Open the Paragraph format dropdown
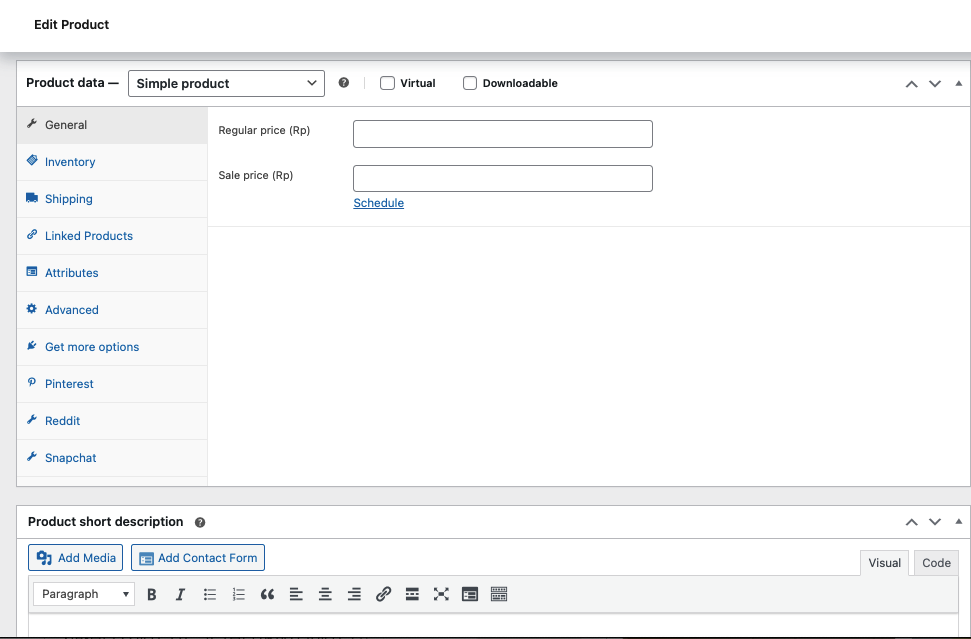Image resolution: width=971 pixels, height=639 pixels. coord(84,594)
